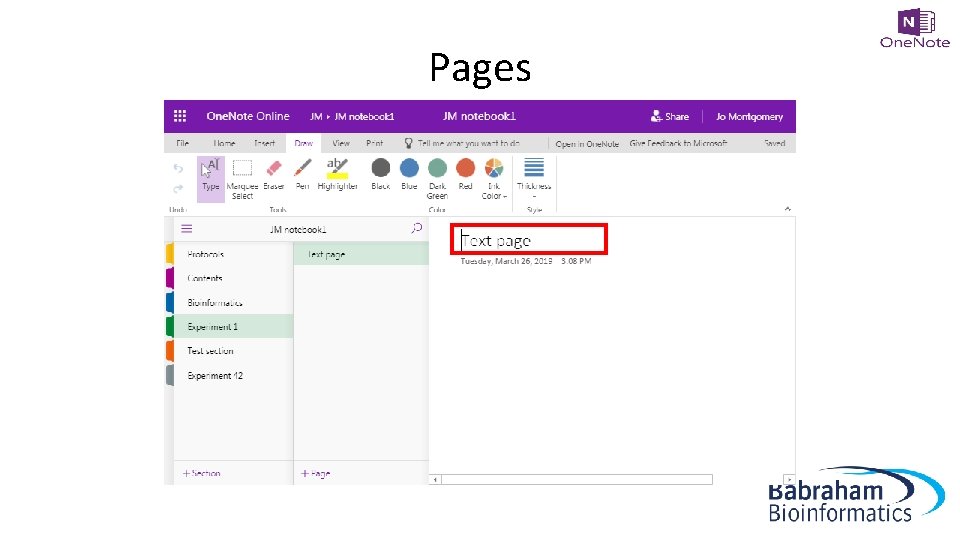Toggle the navigation pane hamburger icon
The width and height of the screenshot is (960, 540).
pos(187,229)
